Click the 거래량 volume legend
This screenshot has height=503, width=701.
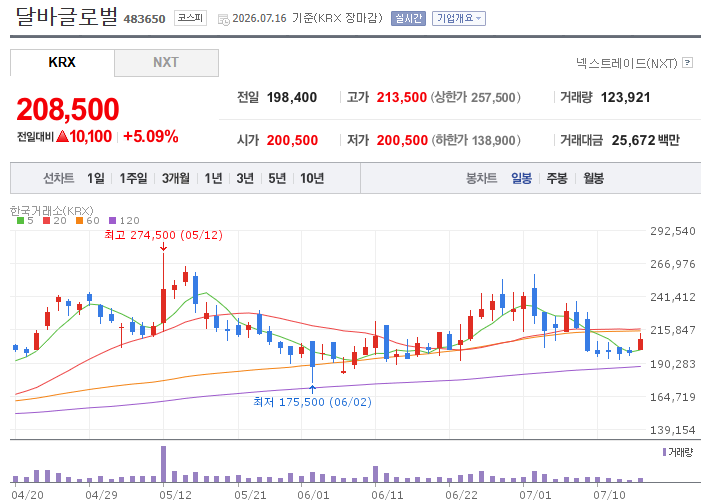pos(678,452)
